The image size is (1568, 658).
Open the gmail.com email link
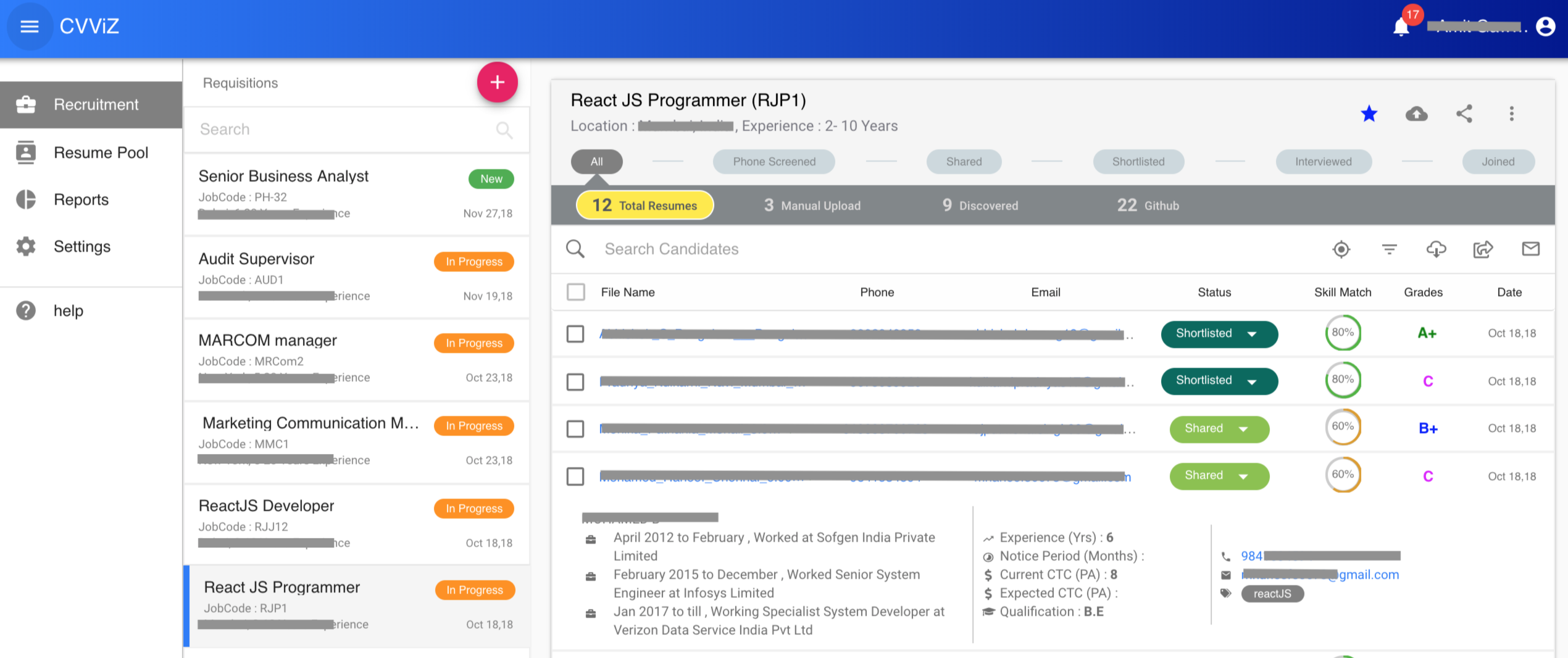click(x=1320, y=575)
